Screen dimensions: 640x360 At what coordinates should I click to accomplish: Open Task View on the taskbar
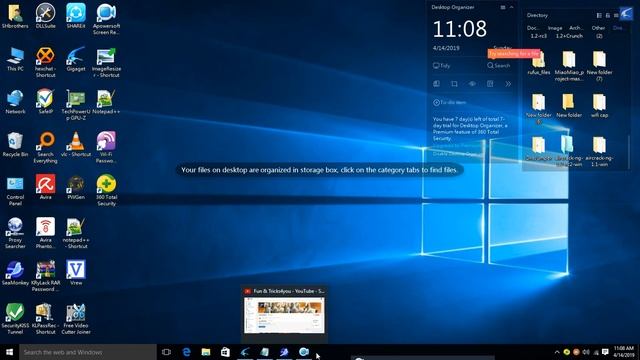[166, 352]
